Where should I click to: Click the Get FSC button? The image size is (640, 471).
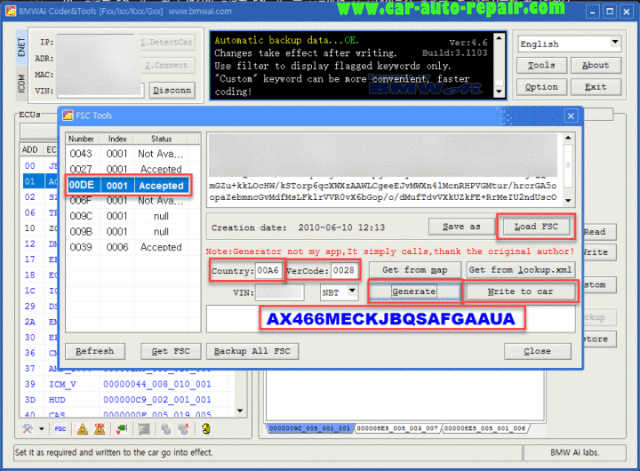pyautogui.click(x=171, y=351)
